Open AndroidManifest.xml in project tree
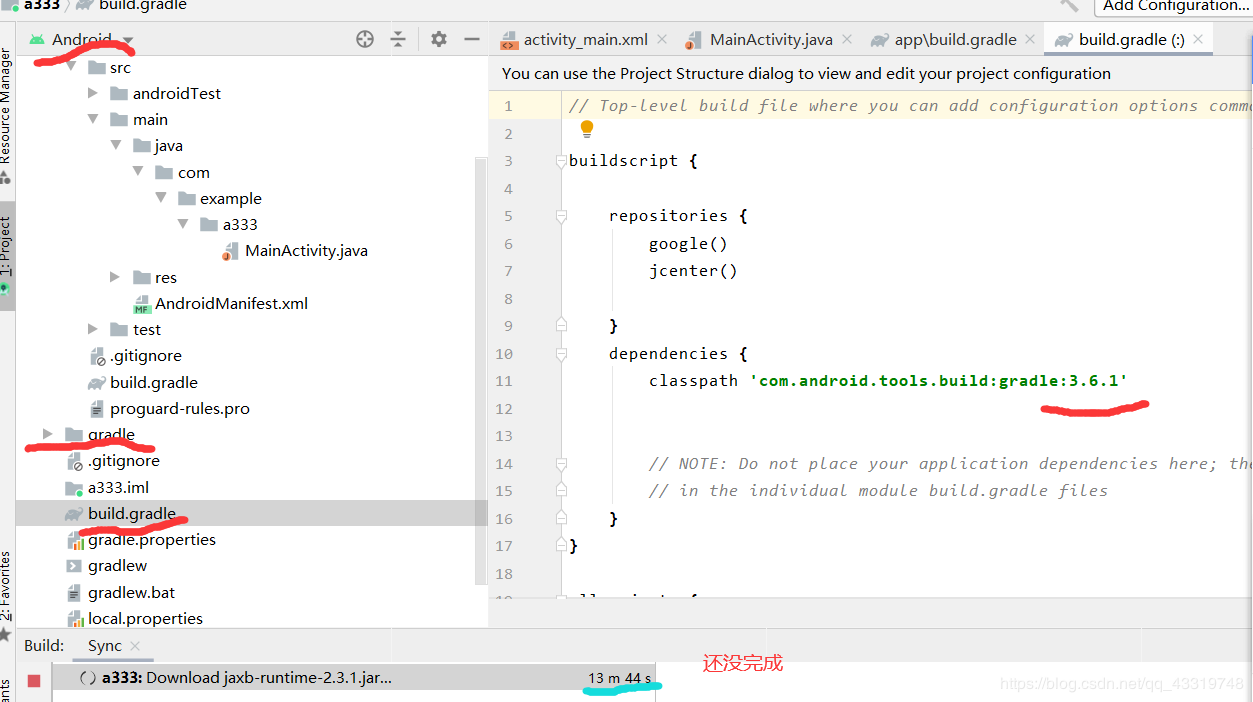Viewport: 1253px width, 702px height. click(231, 303)
